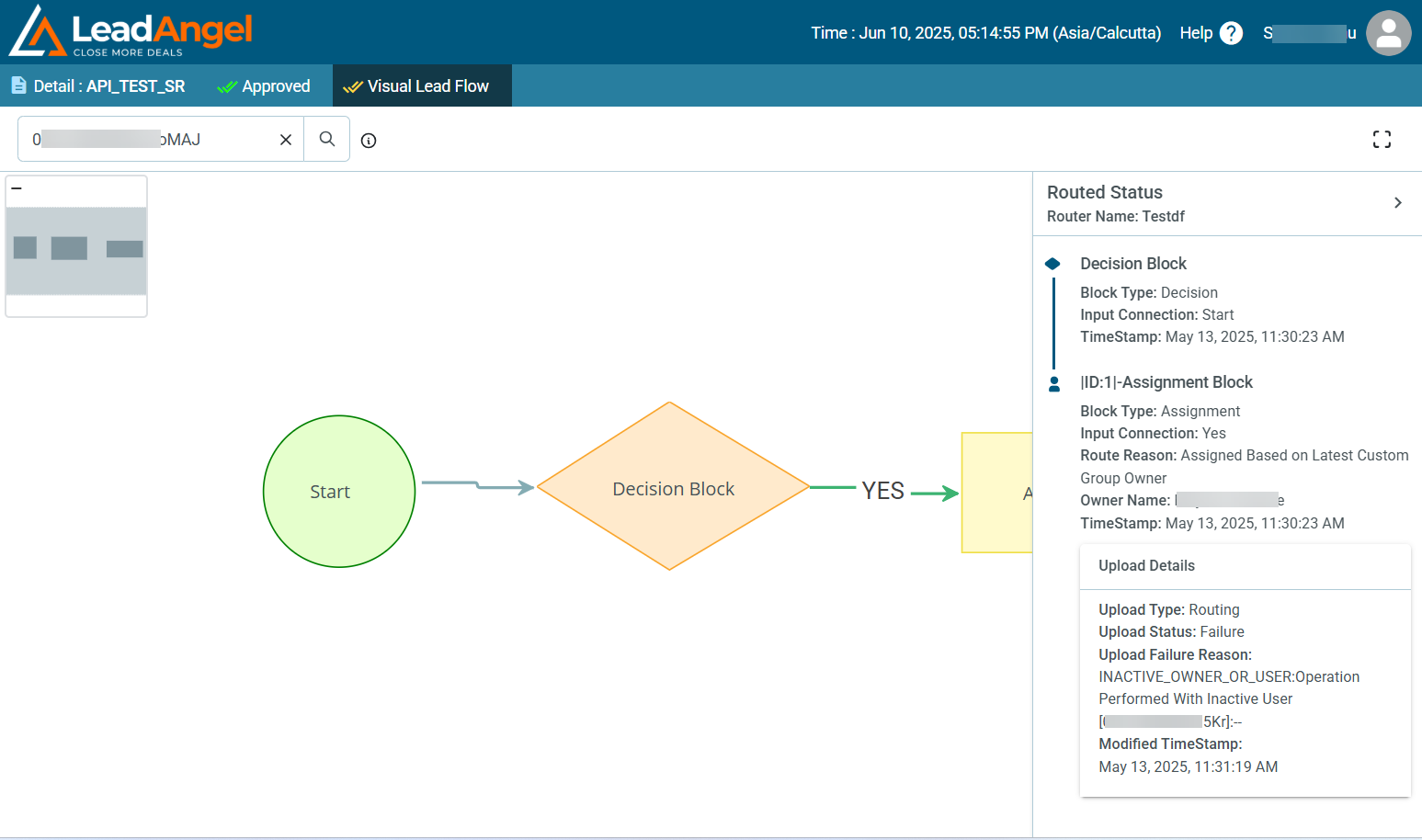Viewport: 1422px width, 840px height.
Task: Click Router Name: Testdf text
Action: pyautogui.click(x=1116, y=216)
